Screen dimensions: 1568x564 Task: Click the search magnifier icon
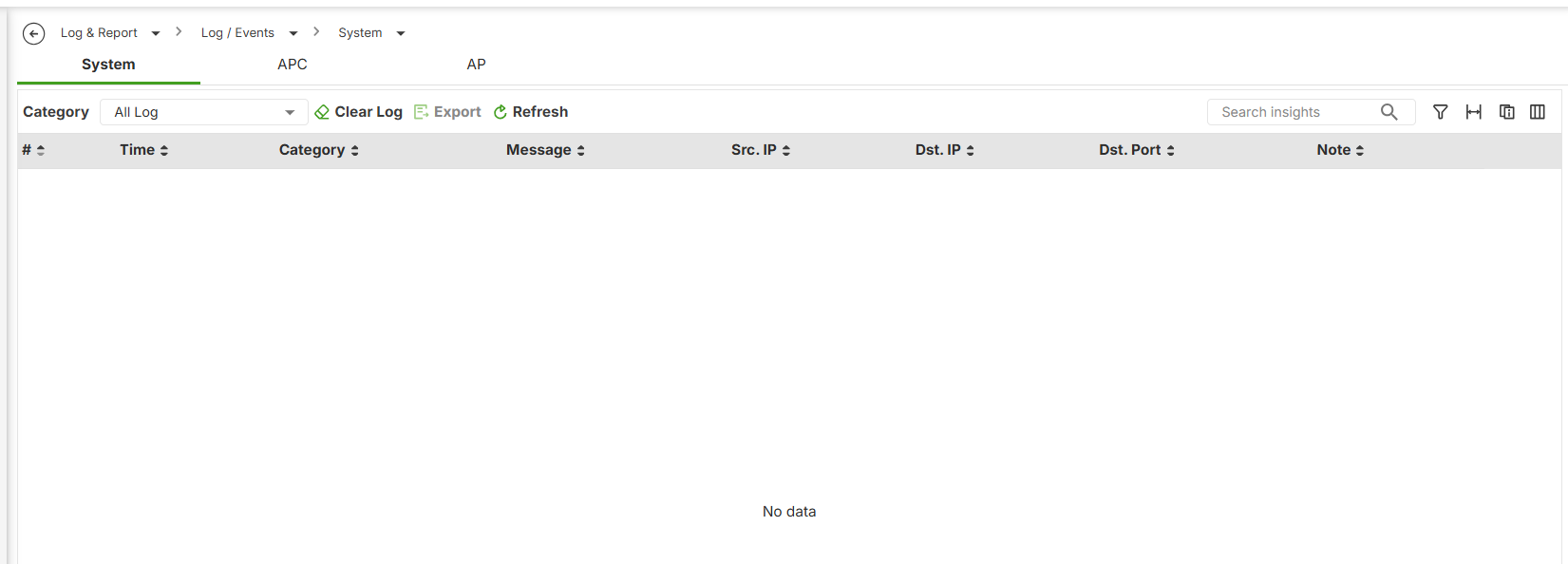click(1389, 112)
